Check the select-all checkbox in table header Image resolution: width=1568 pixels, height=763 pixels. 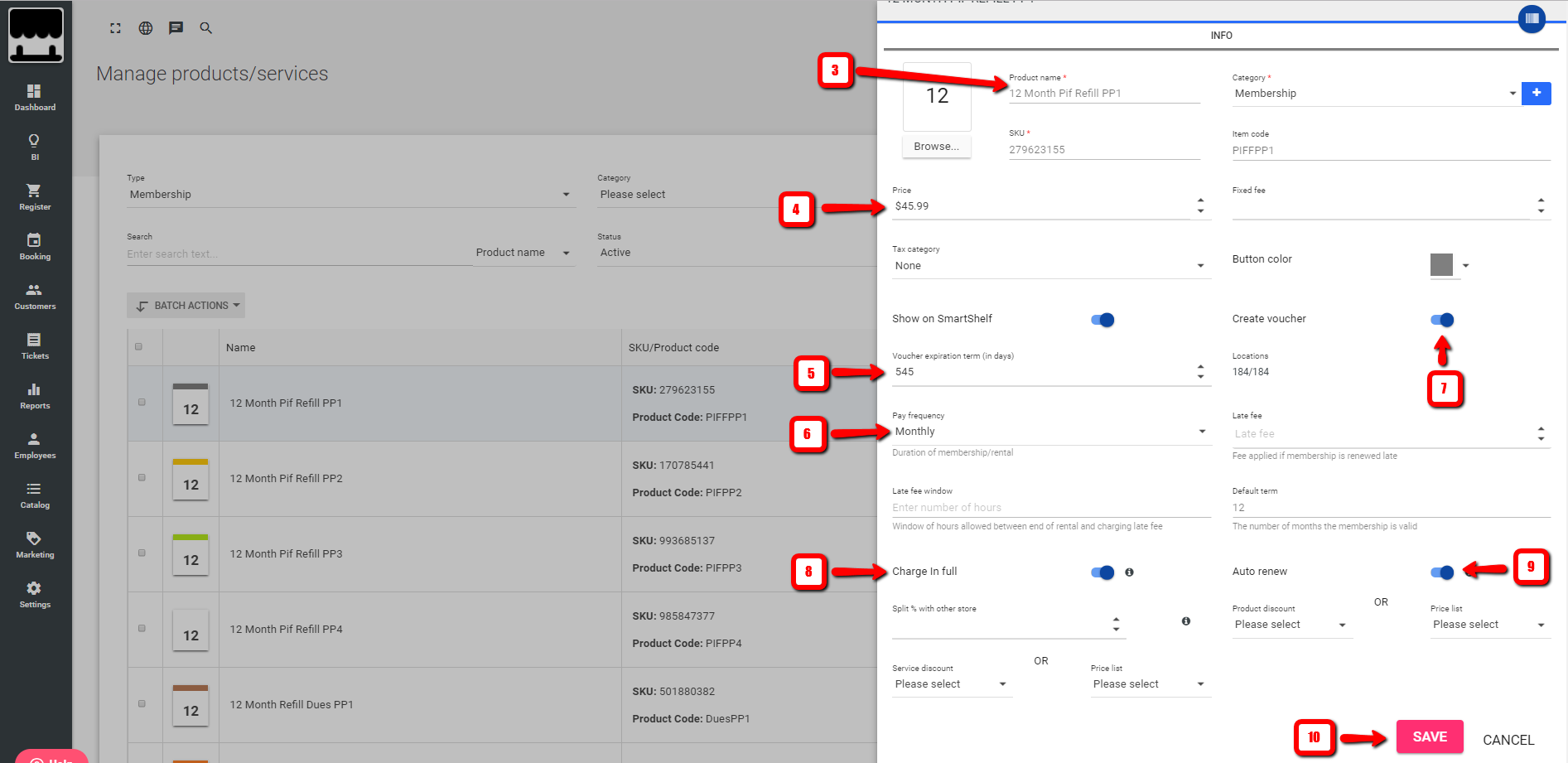coord(138,347)
